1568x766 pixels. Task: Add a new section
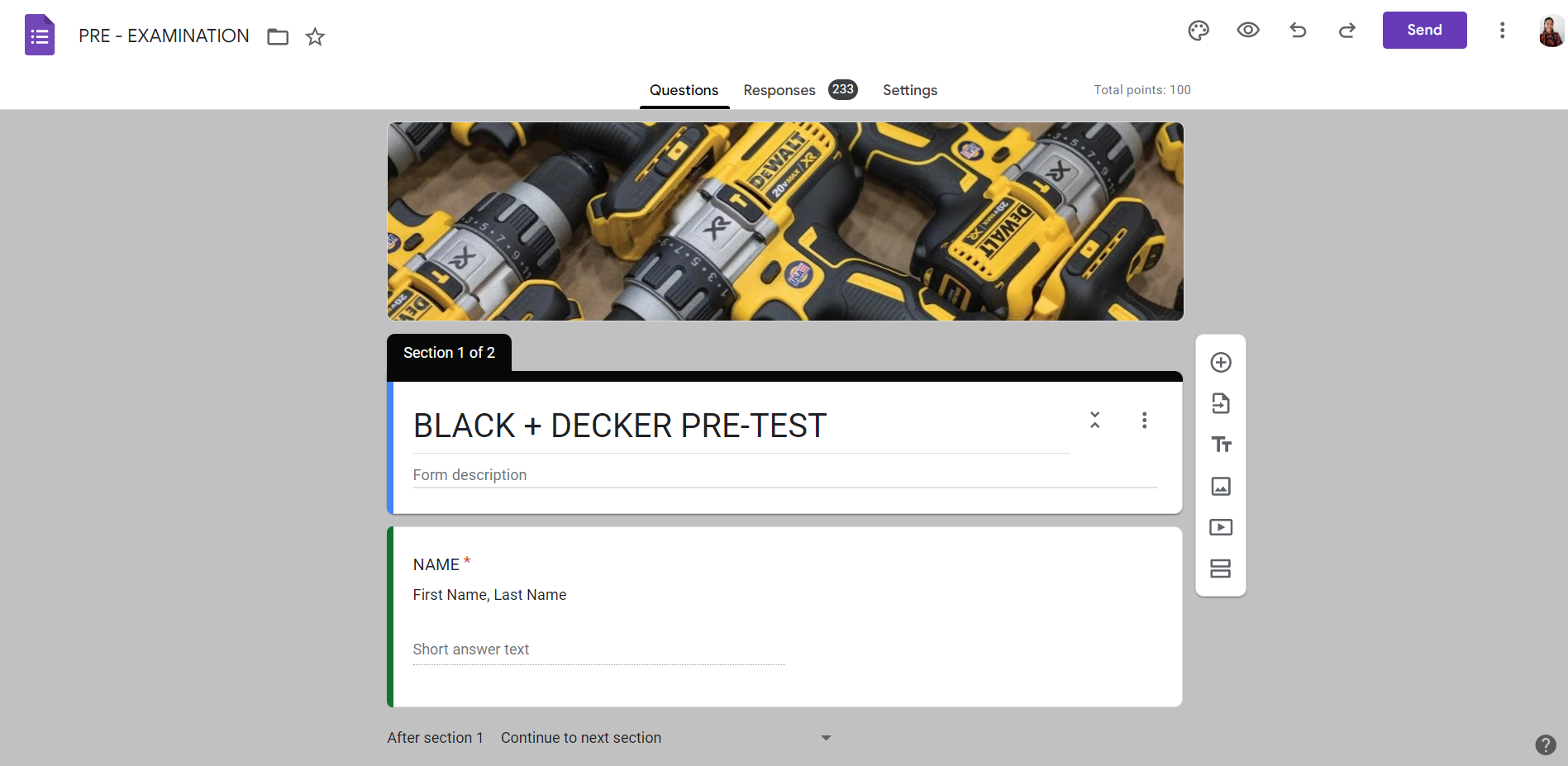(1221, 569)
